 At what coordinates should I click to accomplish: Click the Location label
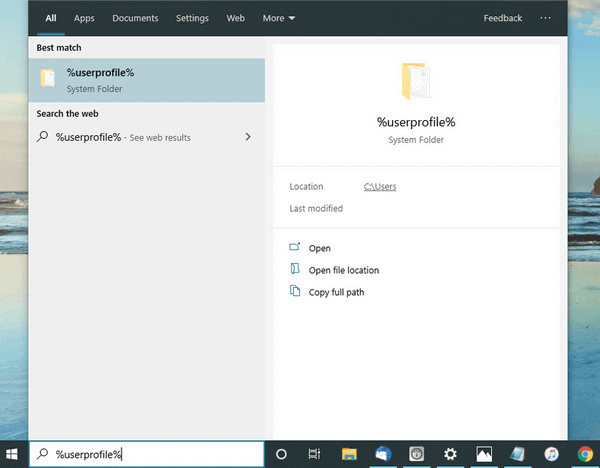pos(306,186)
